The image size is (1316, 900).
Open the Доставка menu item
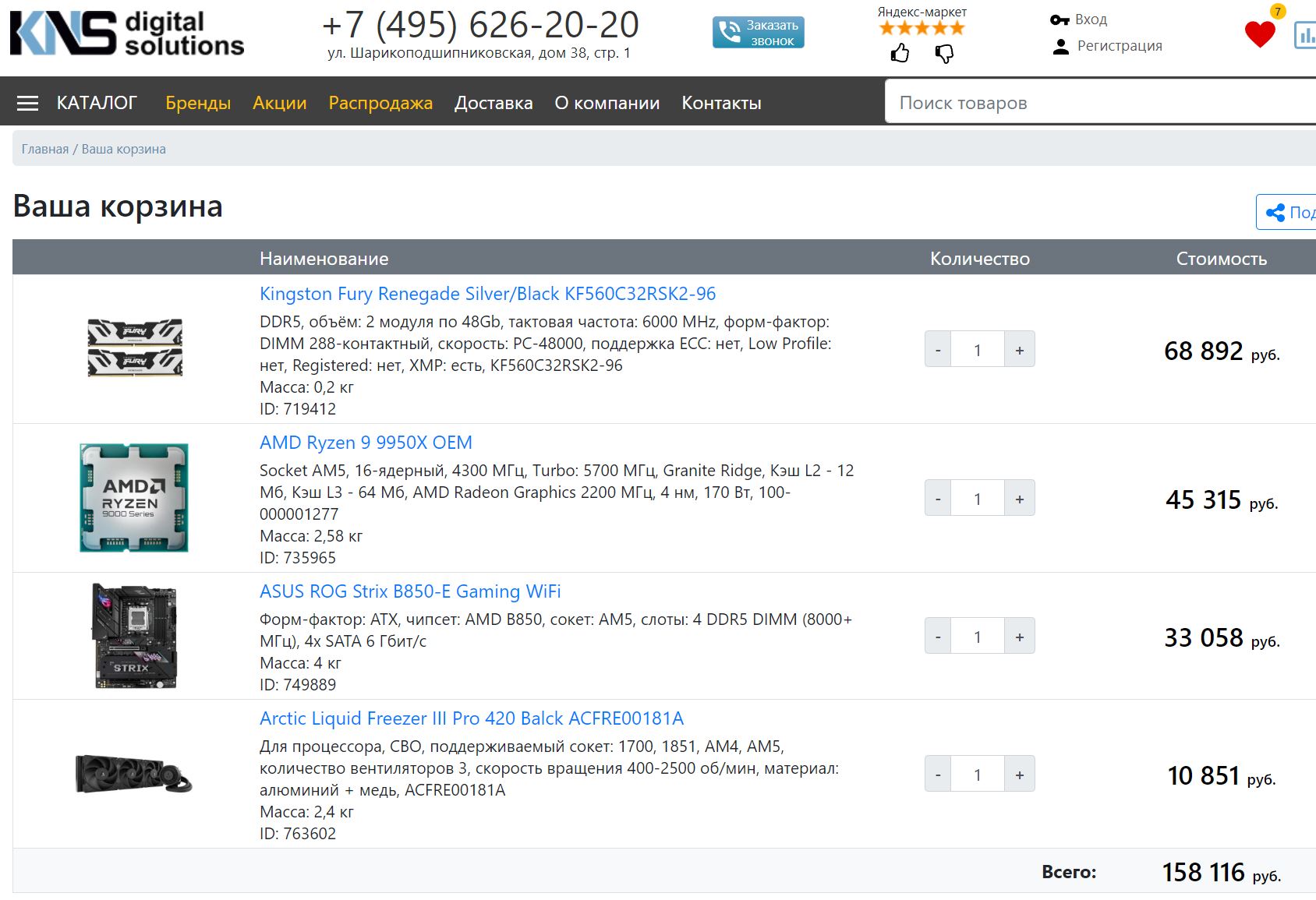493,103
